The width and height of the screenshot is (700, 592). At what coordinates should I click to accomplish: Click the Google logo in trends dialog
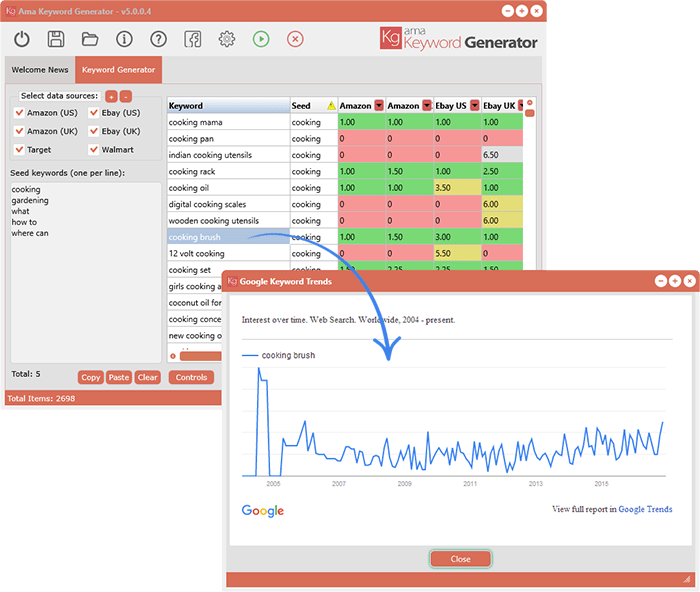pyautogui.click(x=262, y=511)
